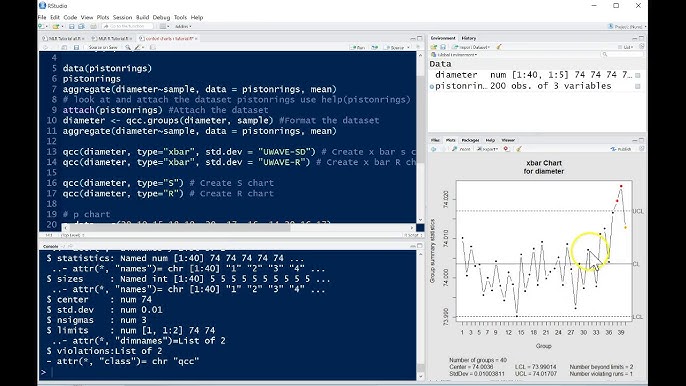Switch to the History tab
Screen dimensions: 686x386
[469, 38]
